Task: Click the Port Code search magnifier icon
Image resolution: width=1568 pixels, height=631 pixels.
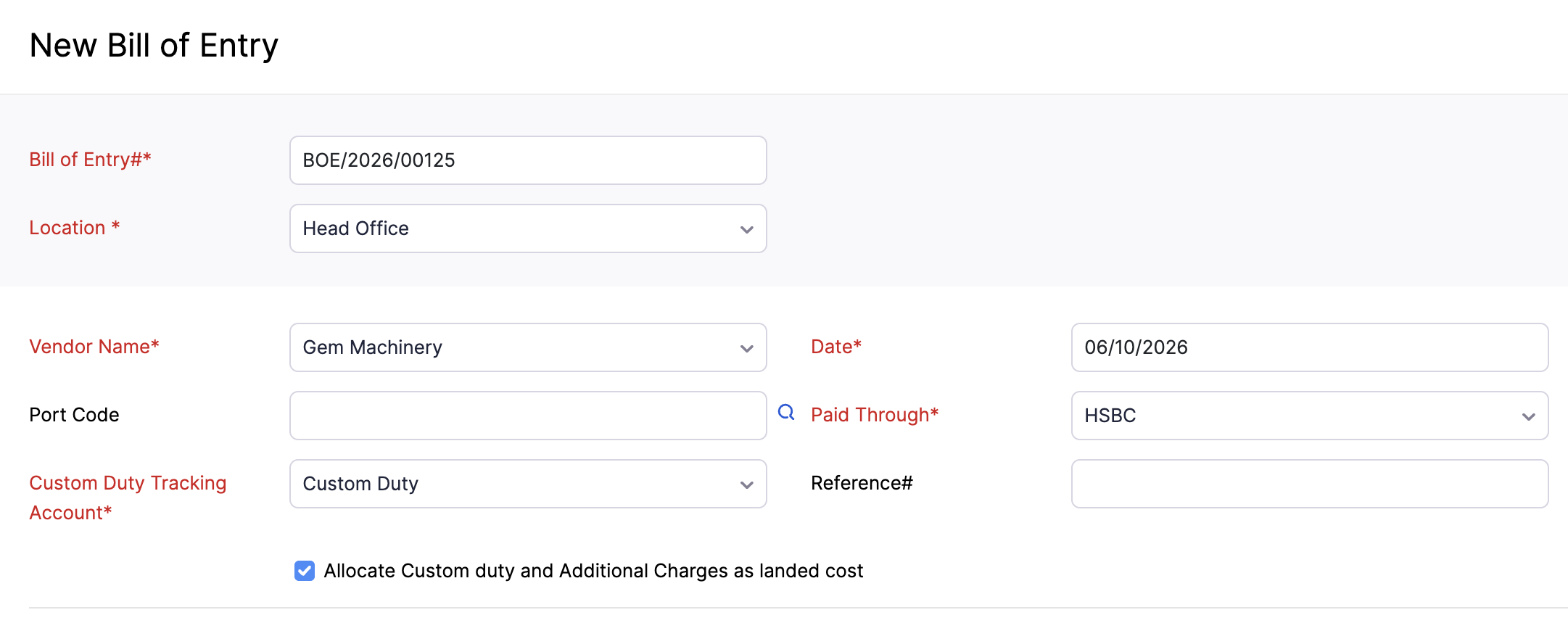Action: click(x=786, y=413)
